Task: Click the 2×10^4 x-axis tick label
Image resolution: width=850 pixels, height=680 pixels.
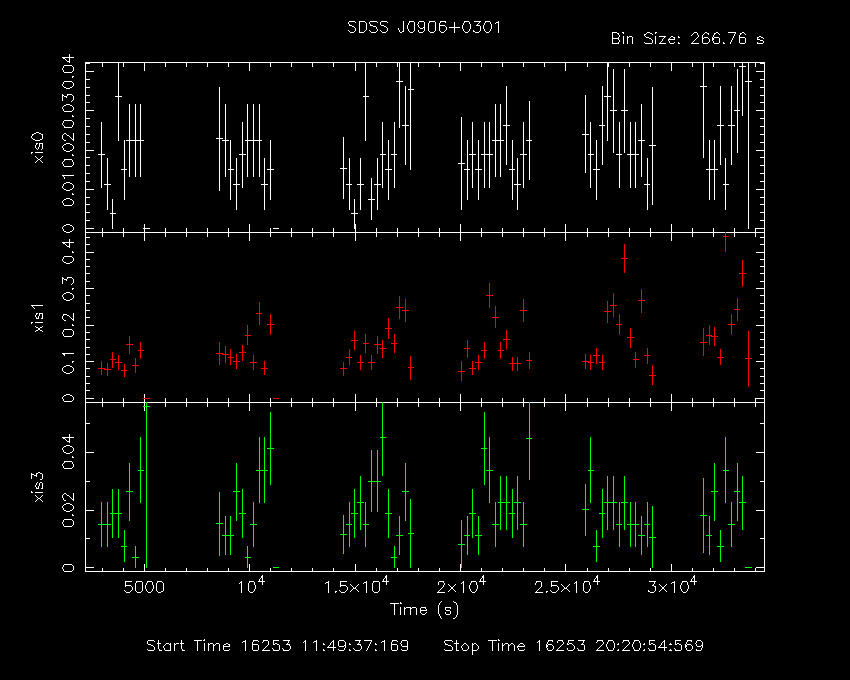Action: [462, 586]
